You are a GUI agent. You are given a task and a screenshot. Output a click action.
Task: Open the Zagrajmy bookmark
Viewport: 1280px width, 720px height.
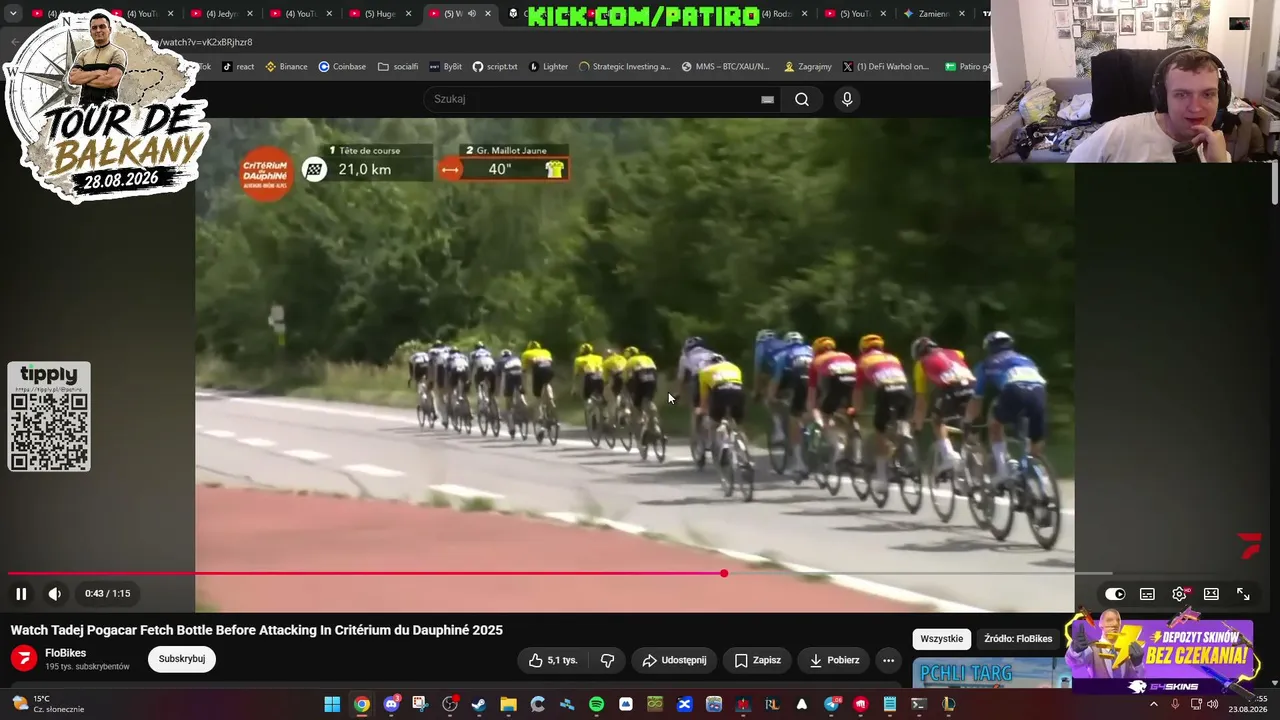tap(808, 67)
